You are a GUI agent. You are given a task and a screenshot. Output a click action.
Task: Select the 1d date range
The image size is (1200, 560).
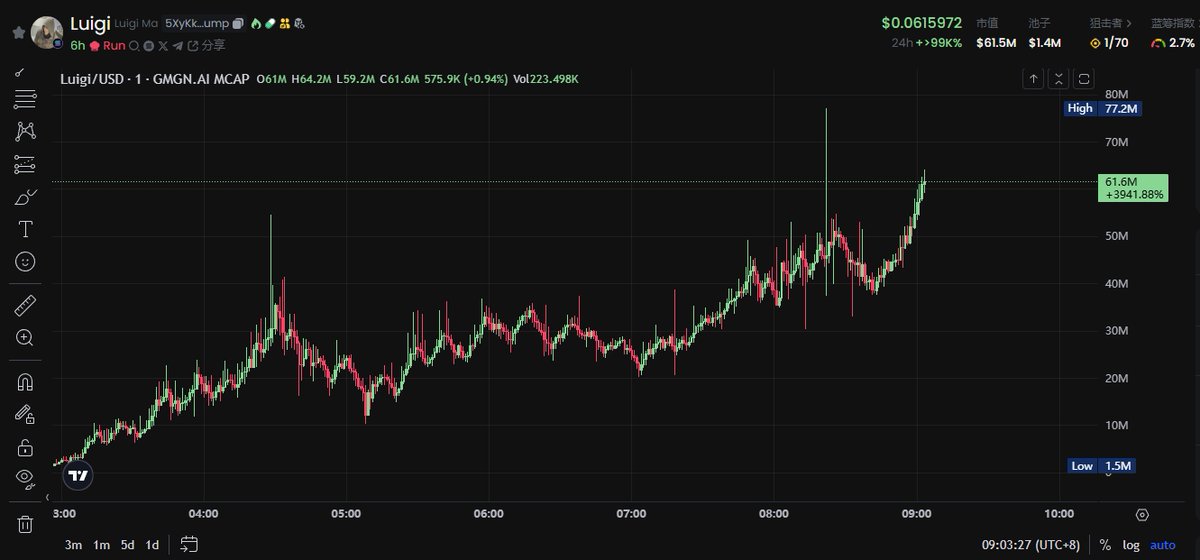tap(152, 545)
